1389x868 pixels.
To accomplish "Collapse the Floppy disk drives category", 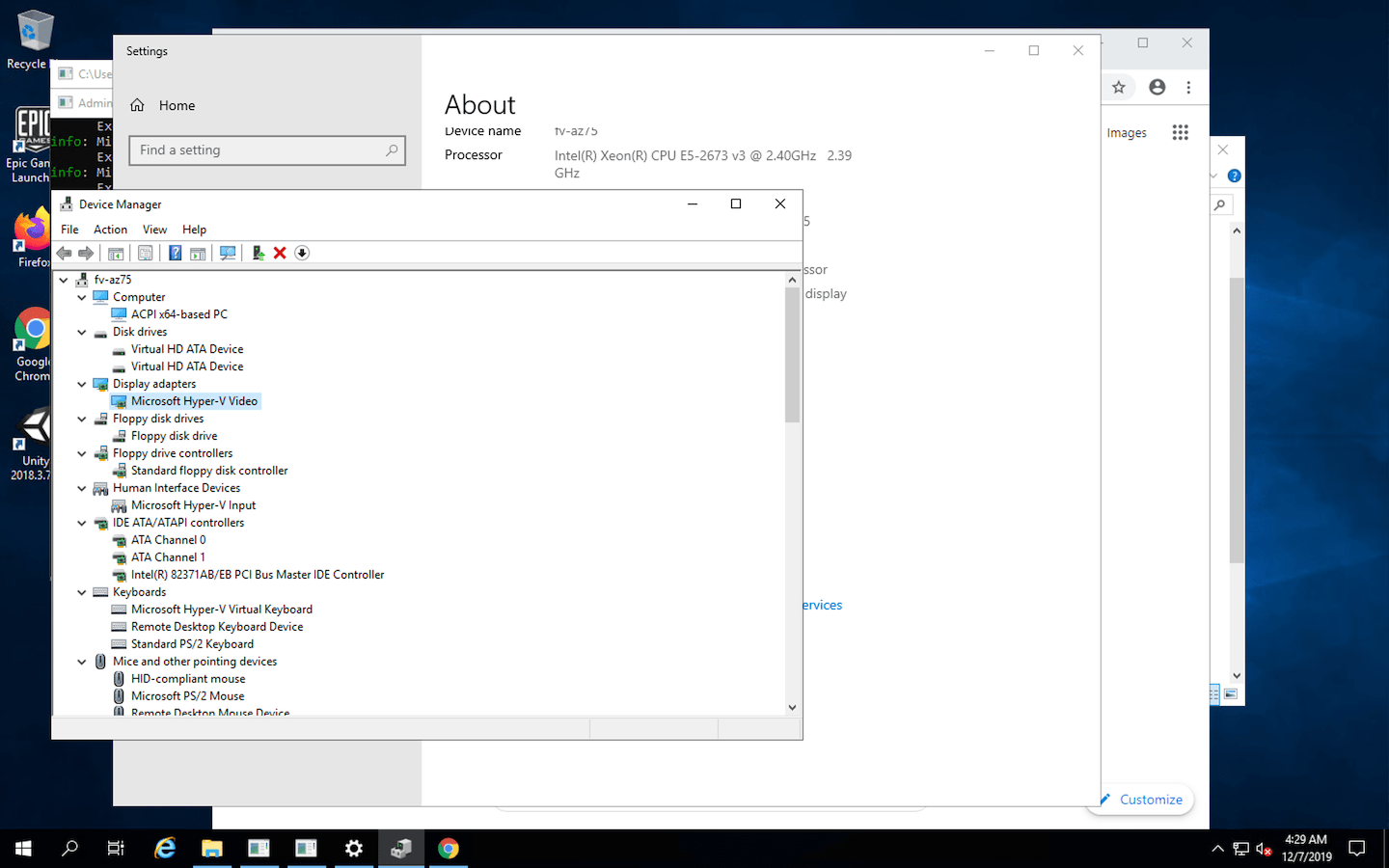I will point(82,419).
